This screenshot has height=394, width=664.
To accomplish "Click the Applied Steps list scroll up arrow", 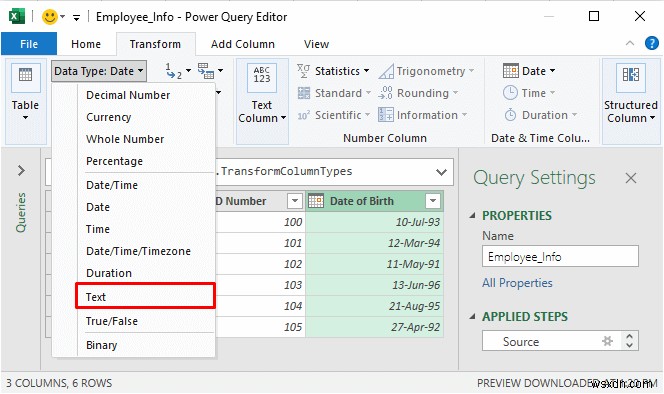I will coord(630,336).
